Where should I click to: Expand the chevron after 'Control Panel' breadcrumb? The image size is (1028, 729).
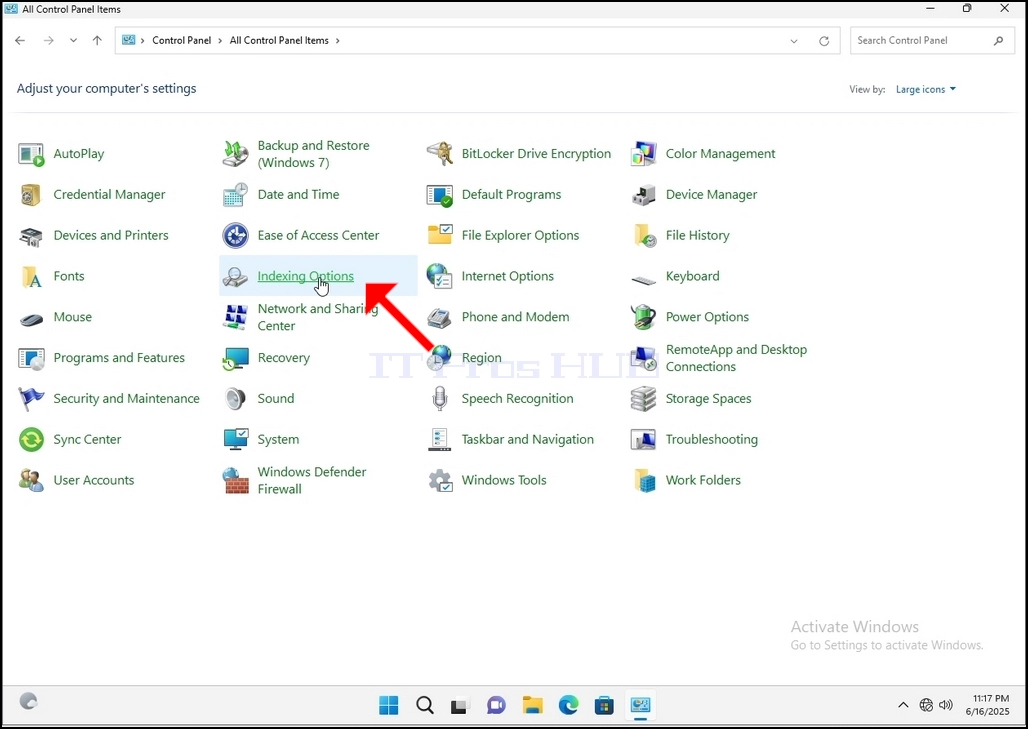[220, 41]
